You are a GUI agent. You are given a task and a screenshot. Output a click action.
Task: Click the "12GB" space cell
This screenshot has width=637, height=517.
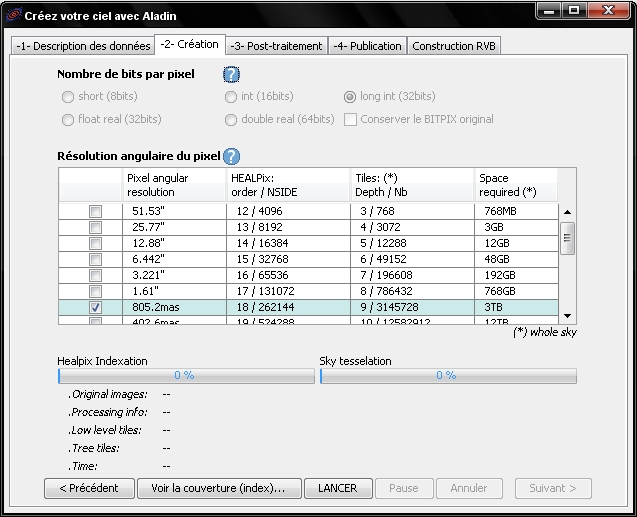click(516, 243)
